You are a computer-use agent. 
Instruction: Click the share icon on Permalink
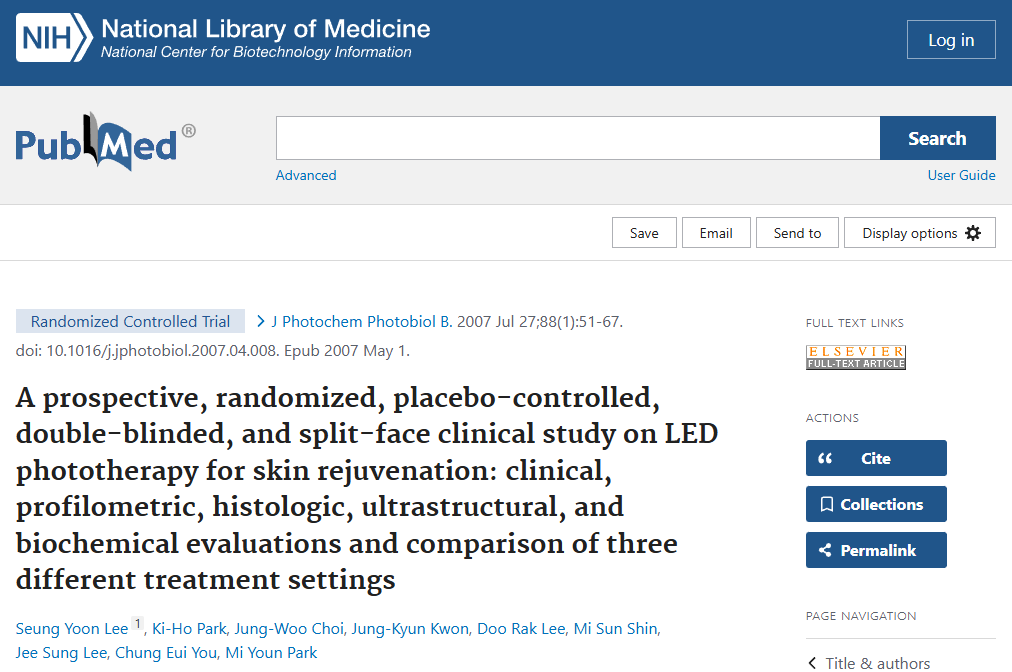(826, 550)
